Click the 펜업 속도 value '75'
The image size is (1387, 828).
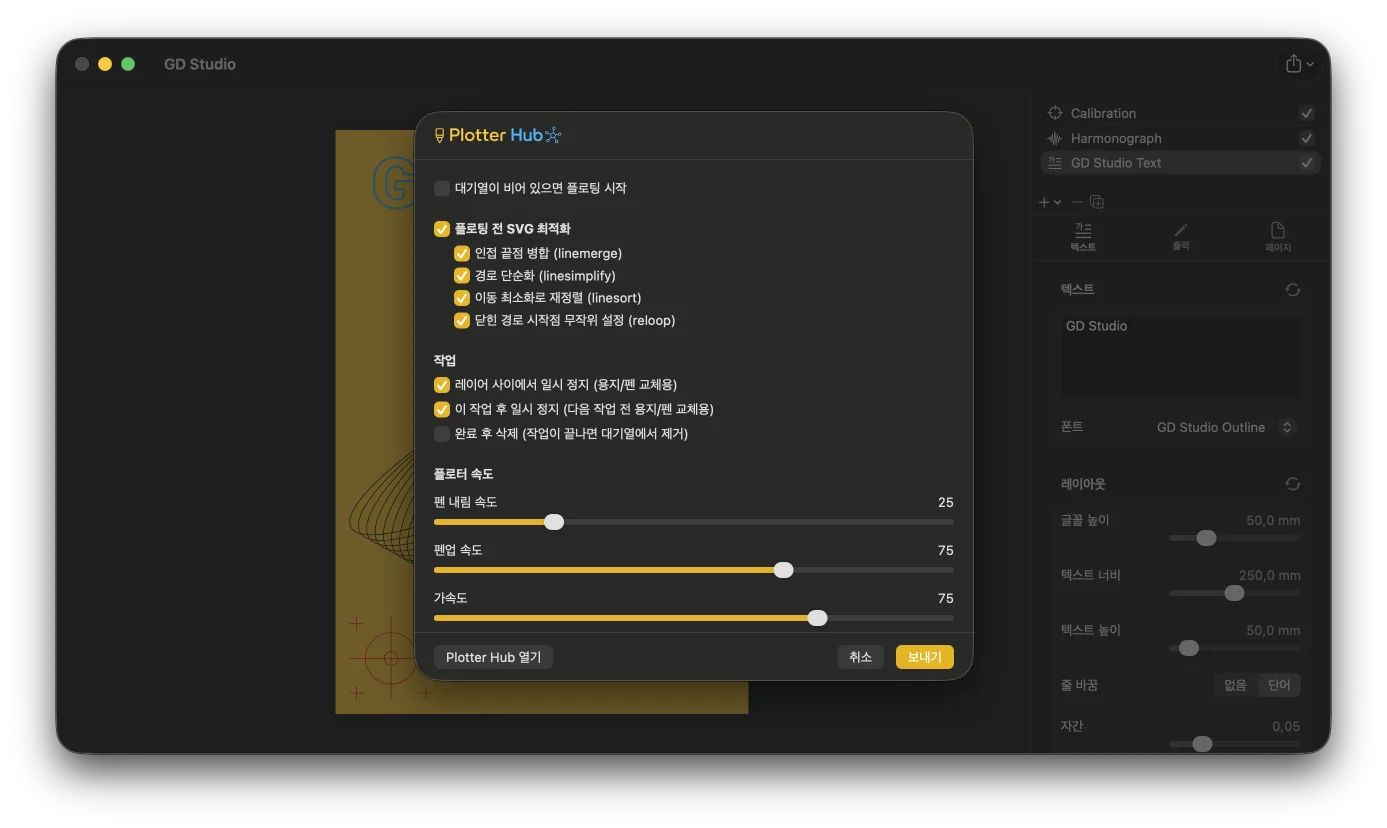946,550
